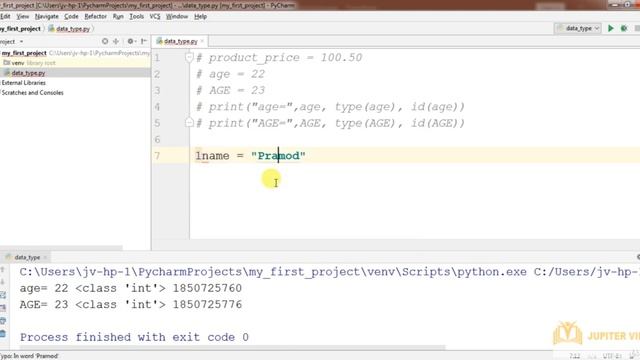Open the Help menu
Viewport: 640px width, 360px height.
pos(200,16)
